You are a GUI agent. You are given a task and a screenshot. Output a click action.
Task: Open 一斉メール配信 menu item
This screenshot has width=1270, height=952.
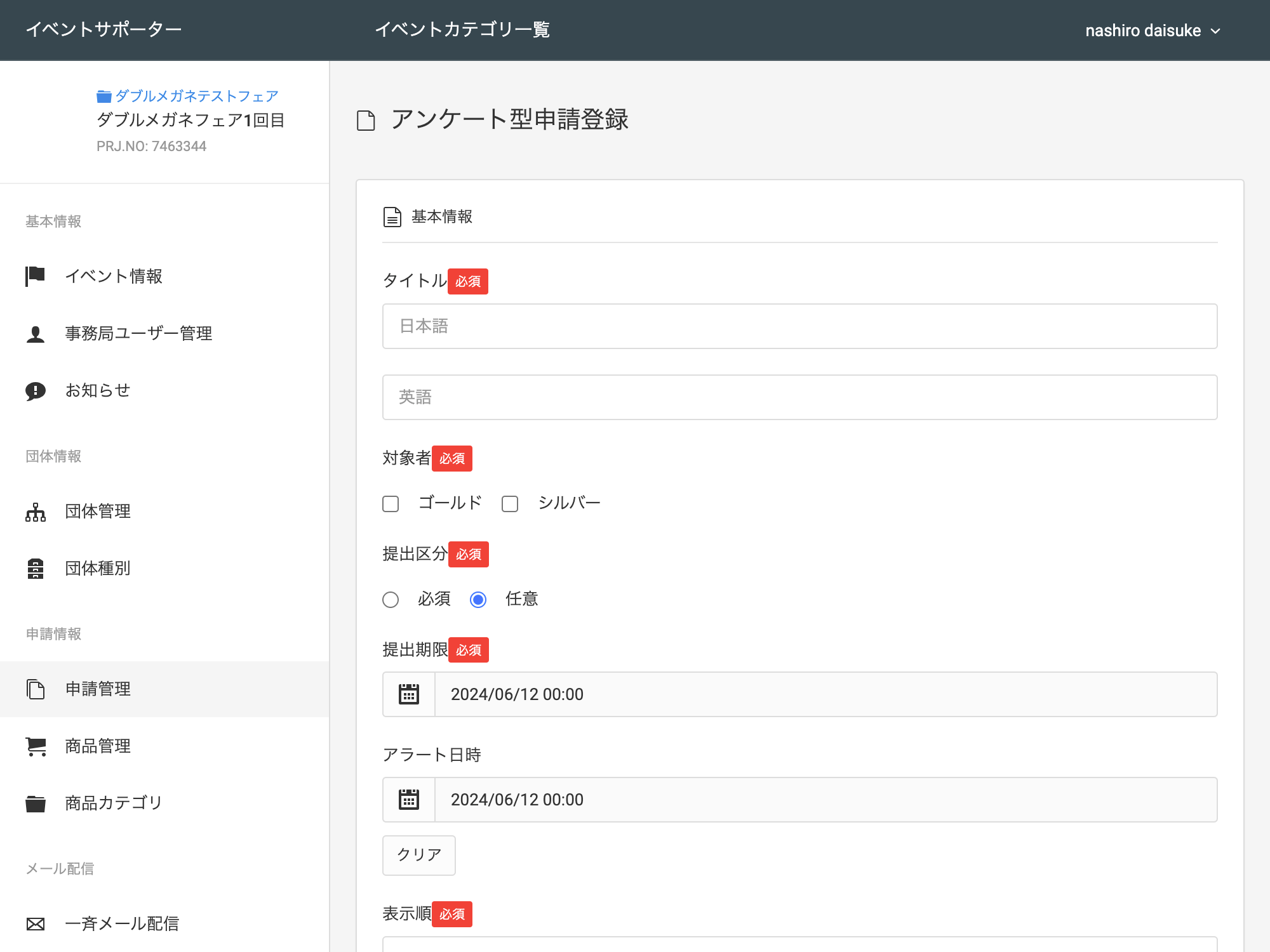pyautogui.click(x=164, y=923)
